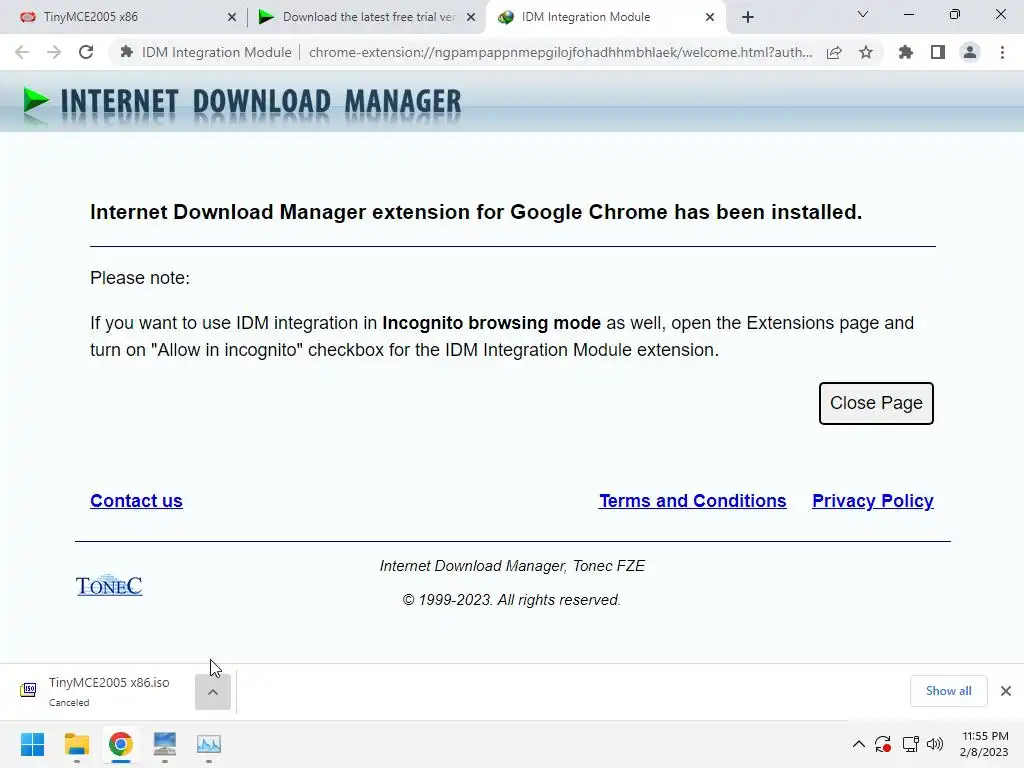Reload the current page
The width and height of the screenshot is (1024, 768).
pyautogui.click(x=86, y=52)
